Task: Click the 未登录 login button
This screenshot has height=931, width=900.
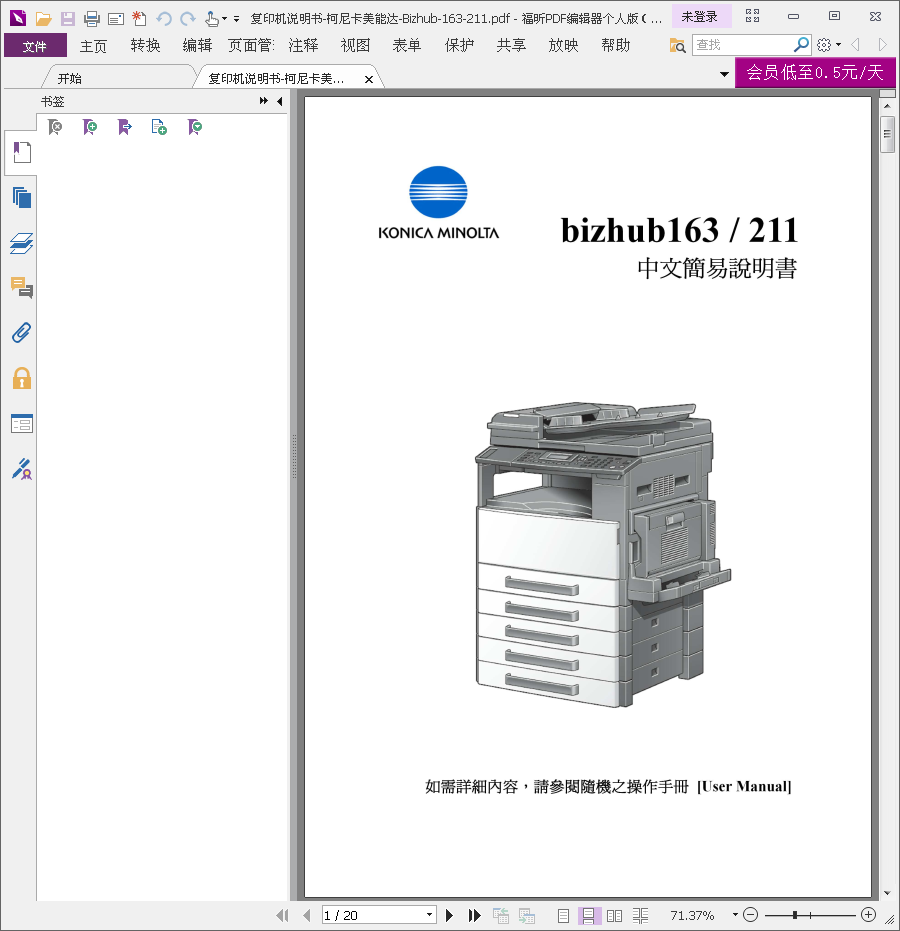Action: coord(701,17)
